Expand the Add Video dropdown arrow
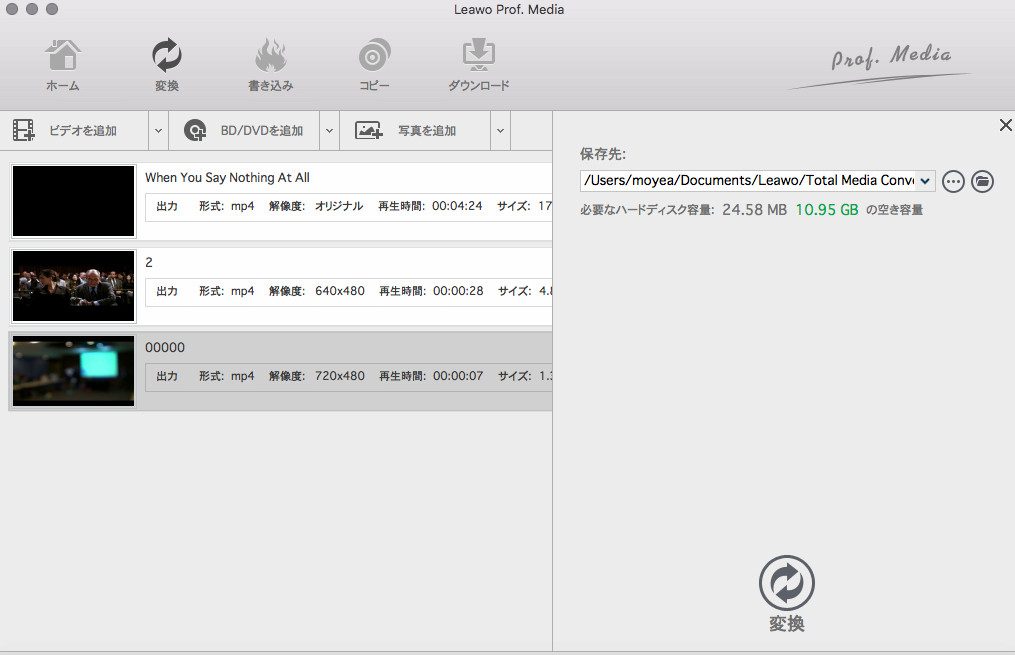 click(x=158, y=131)
